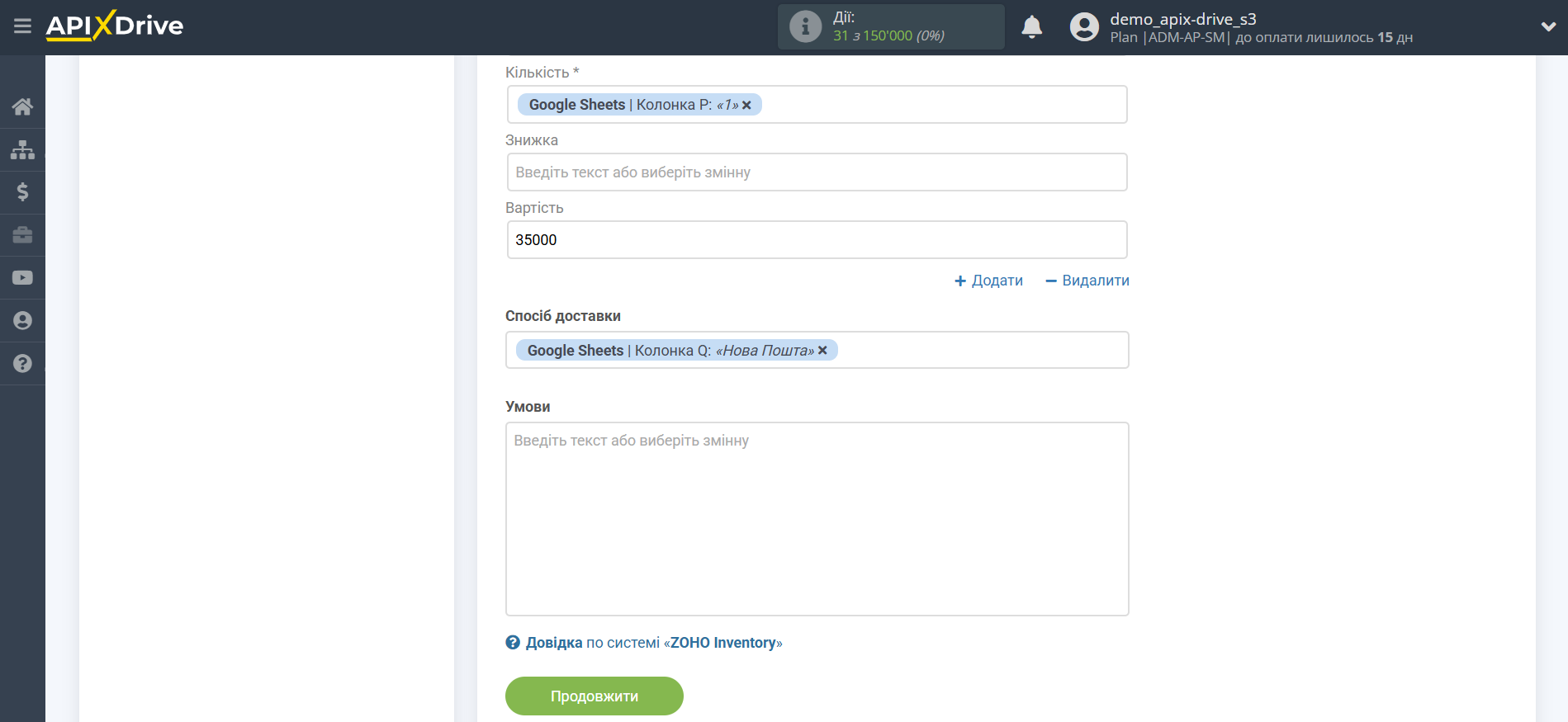Expand the account dropdown chevron
Viewport: 1568px width, 722px height.
[1548, 26]
